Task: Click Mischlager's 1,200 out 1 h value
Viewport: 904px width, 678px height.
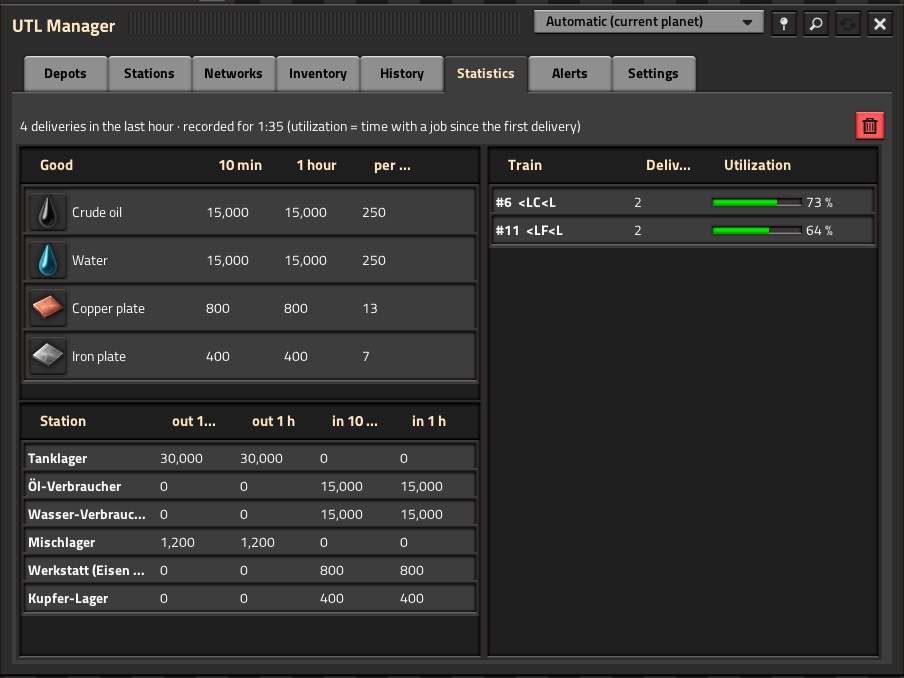Action: click(258, 543)
